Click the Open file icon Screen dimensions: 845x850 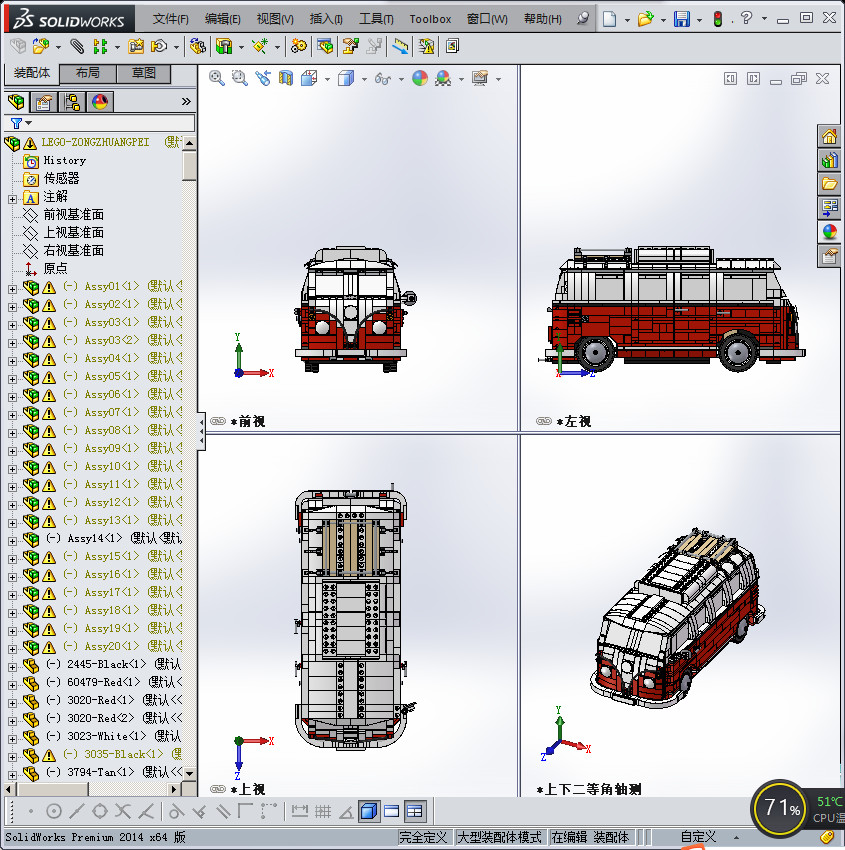645,19
